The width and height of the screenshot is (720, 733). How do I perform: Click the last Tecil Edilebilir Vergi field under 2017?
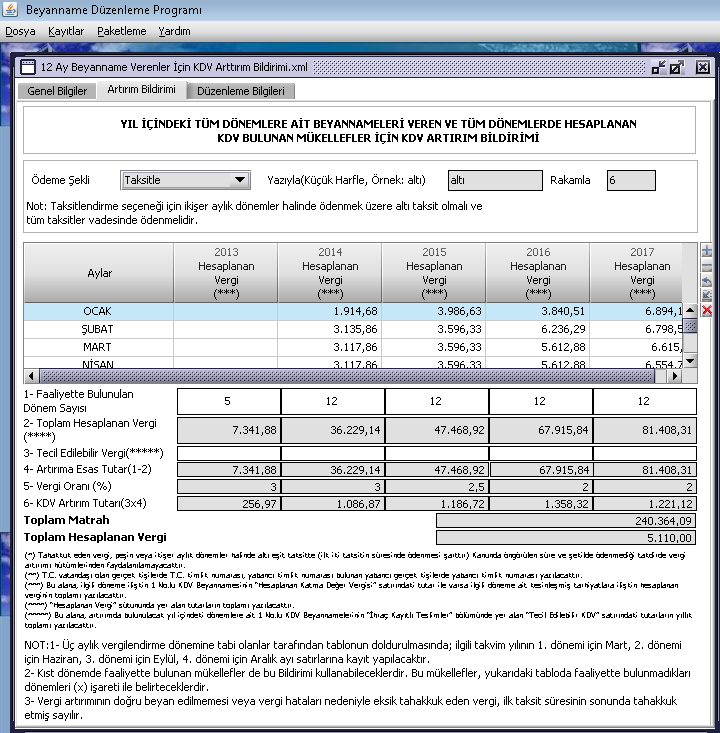[x=645, y=453]
